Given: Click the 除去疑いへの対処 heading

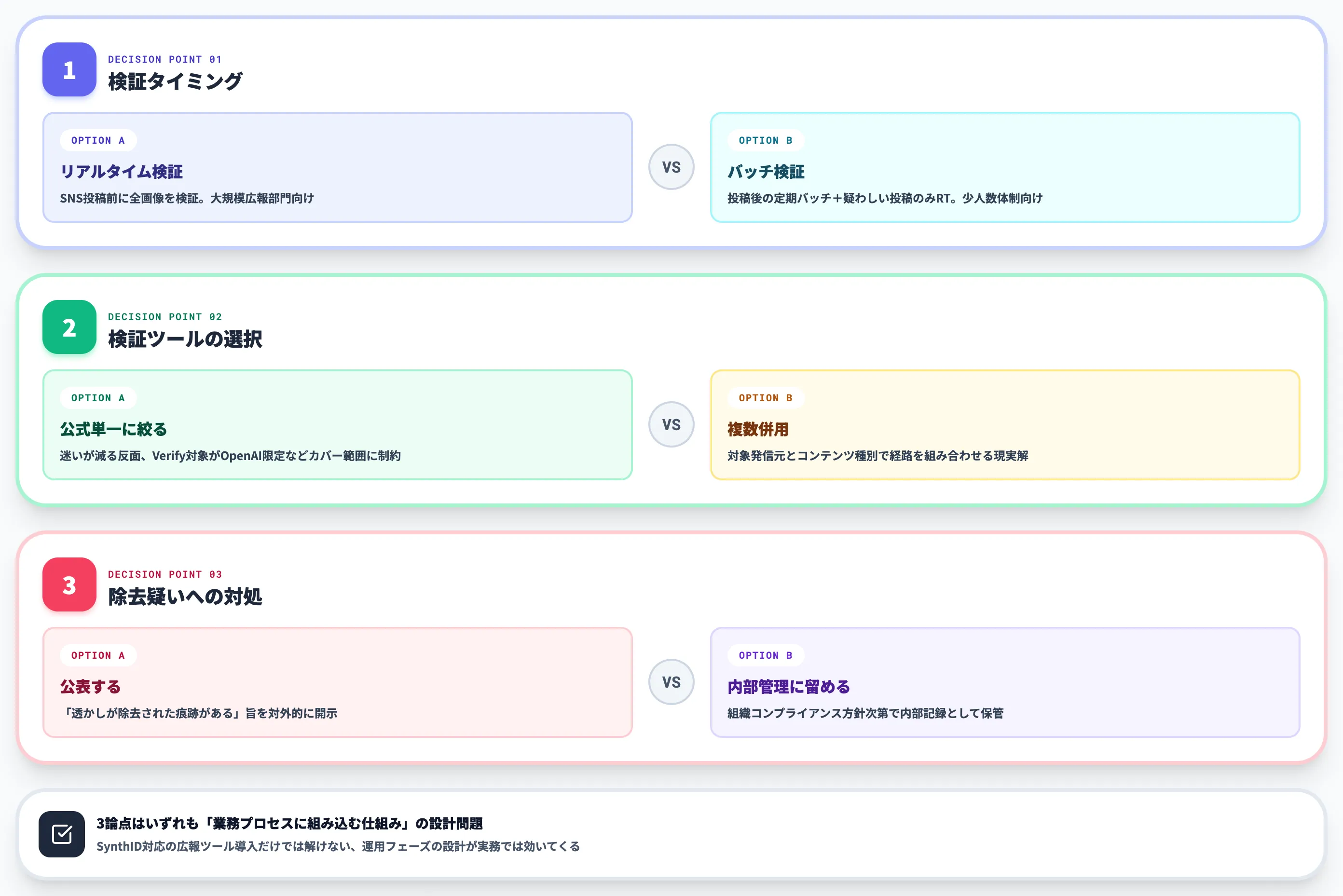Looking at the screenshot, I should coord(185,597).
